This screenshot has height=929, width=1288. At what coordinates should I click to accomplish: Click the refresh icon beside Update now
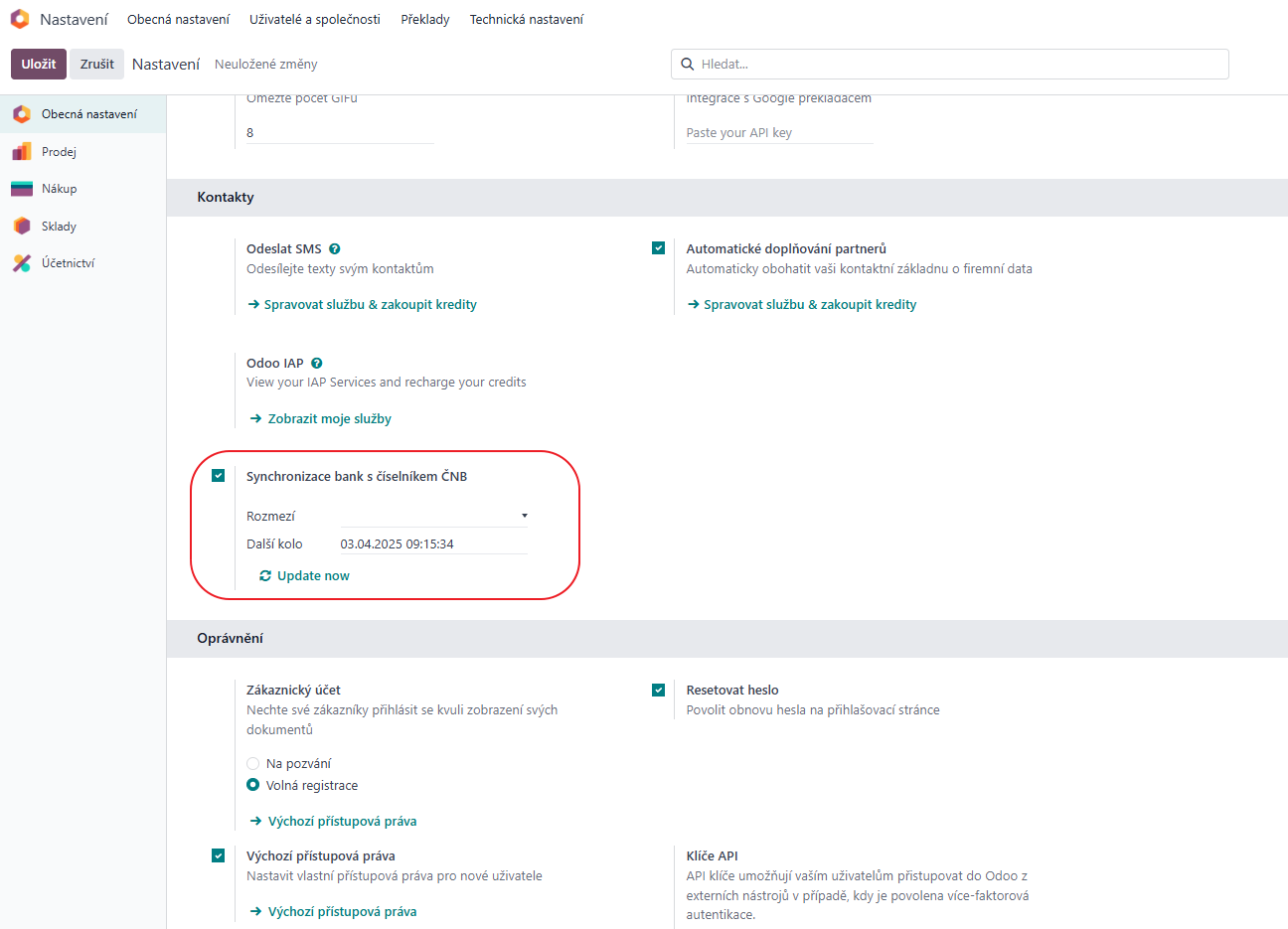pyautogui.click(x=265, y=576)
